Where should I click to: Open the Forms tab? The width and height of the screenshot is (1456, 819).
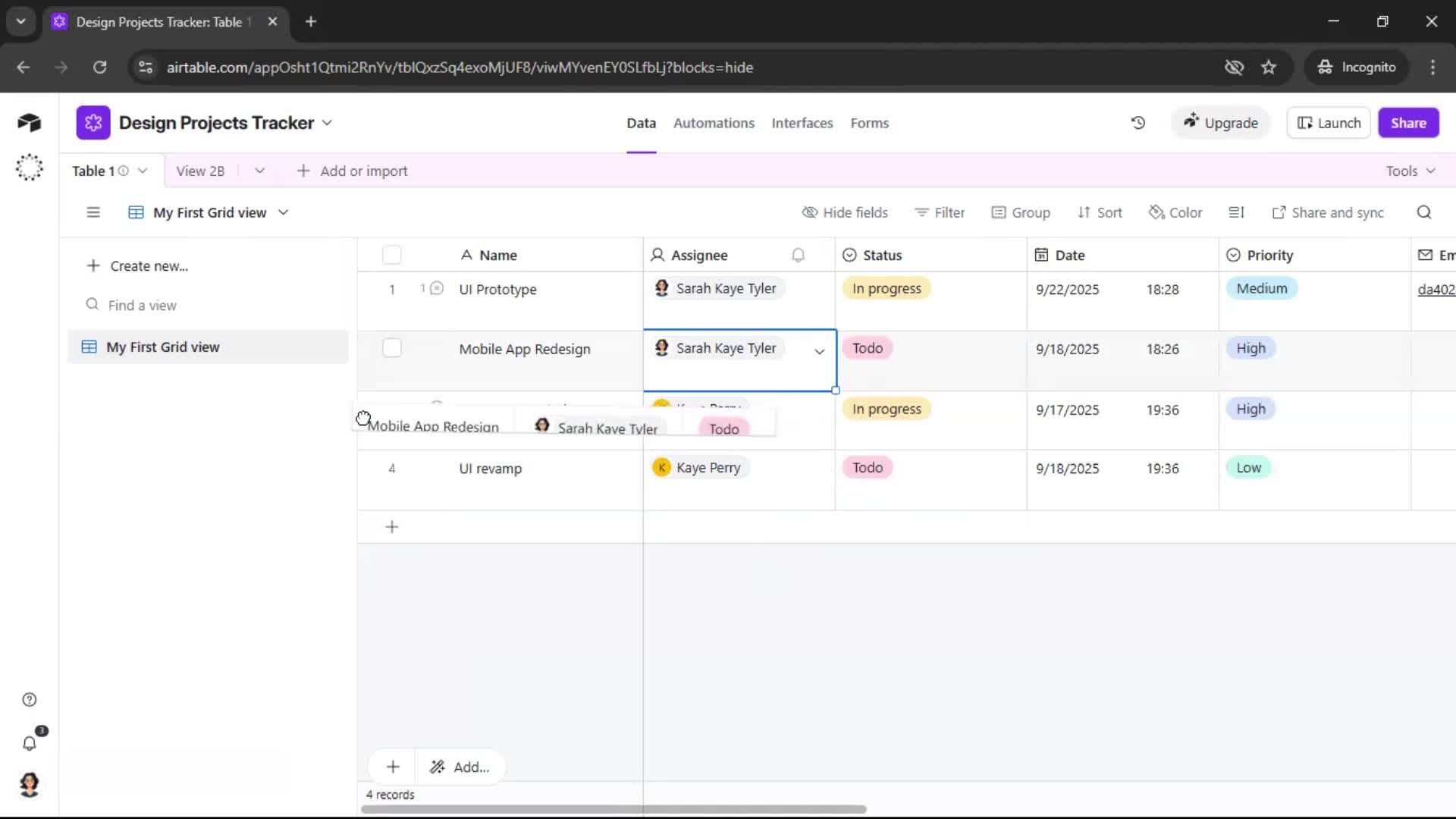(869, 123)
